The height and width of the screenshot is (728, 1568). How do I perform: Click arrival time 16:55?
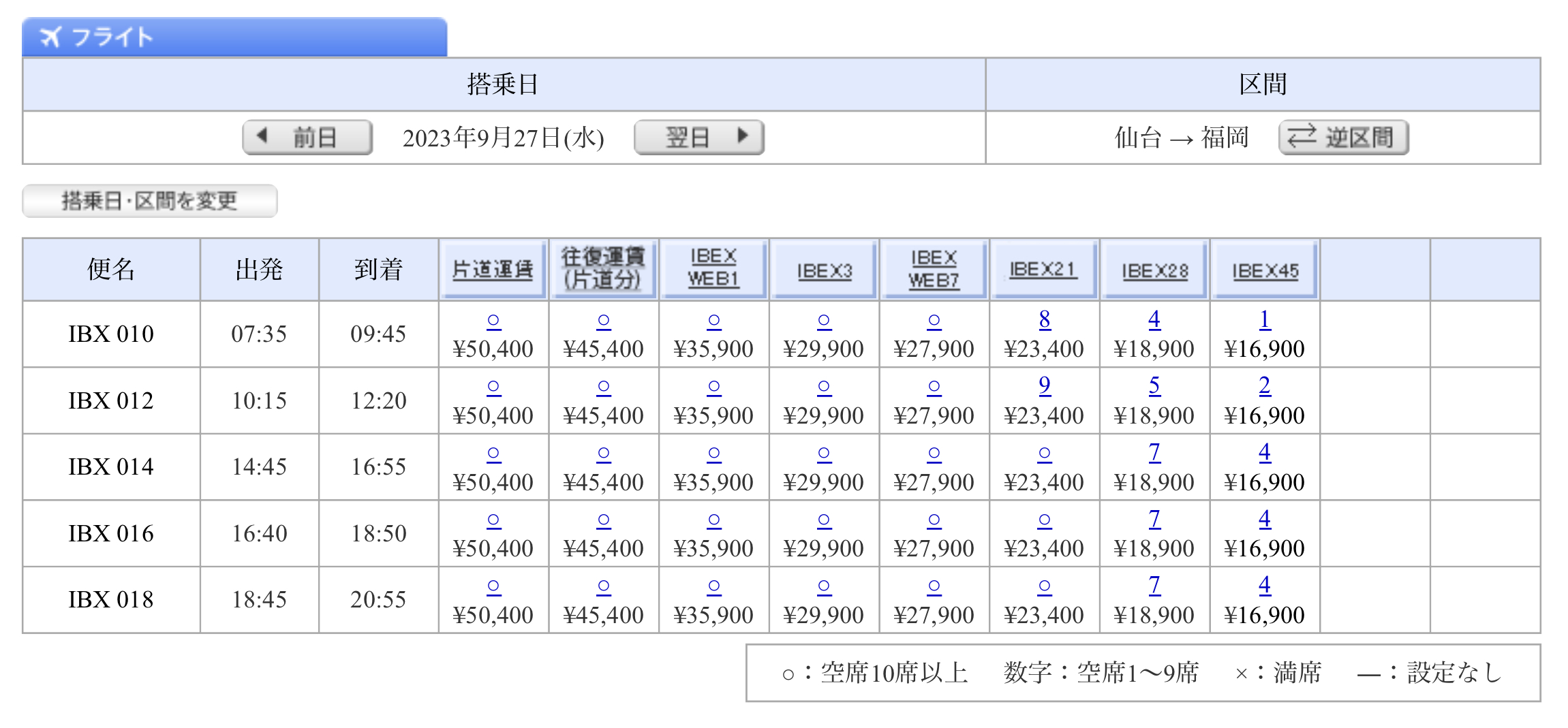pos(378,466)
